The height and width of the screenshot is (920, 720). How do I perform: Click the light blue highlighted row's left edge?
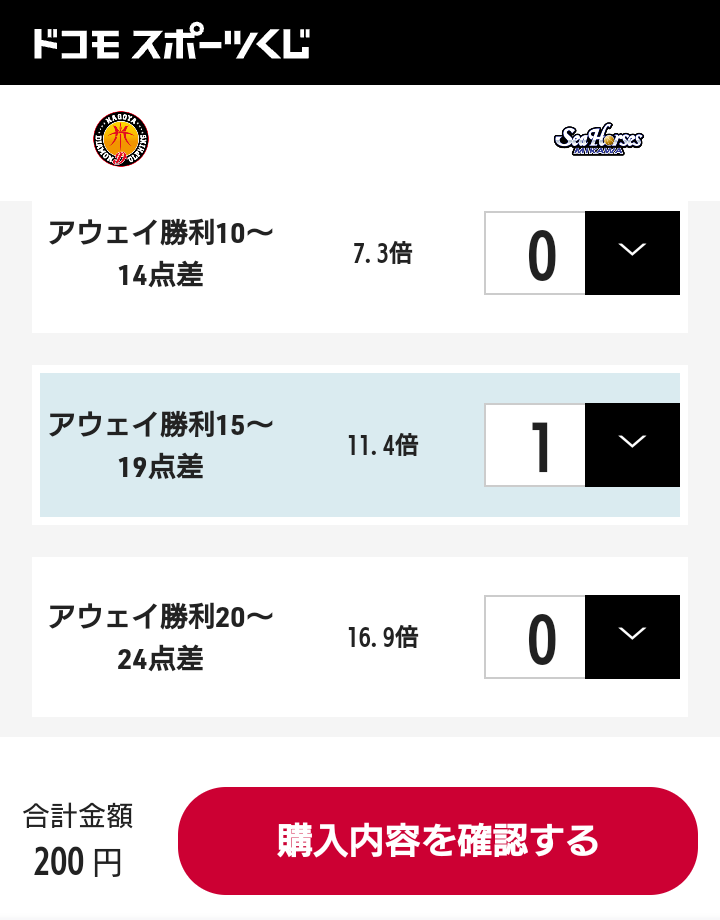point(44,446)
